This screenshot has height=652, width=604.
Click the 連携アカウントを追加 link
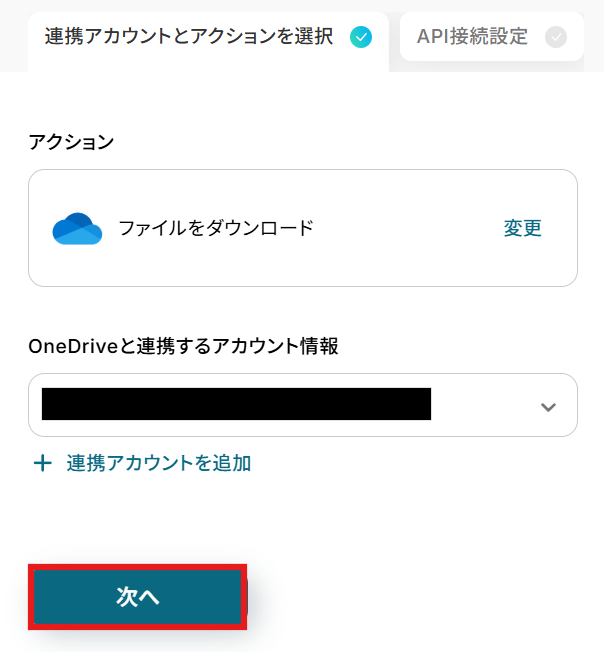(158, 463)
